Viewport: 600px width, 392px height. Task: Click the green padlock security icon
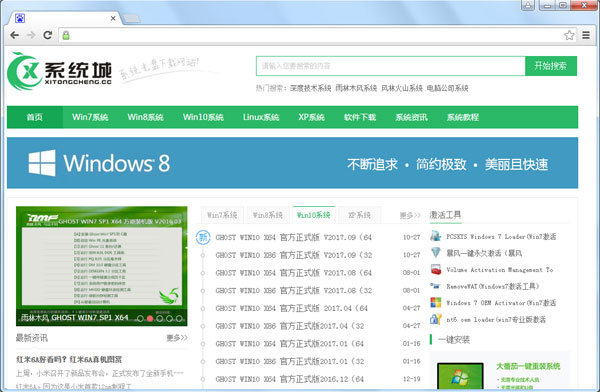pos(66,36)
